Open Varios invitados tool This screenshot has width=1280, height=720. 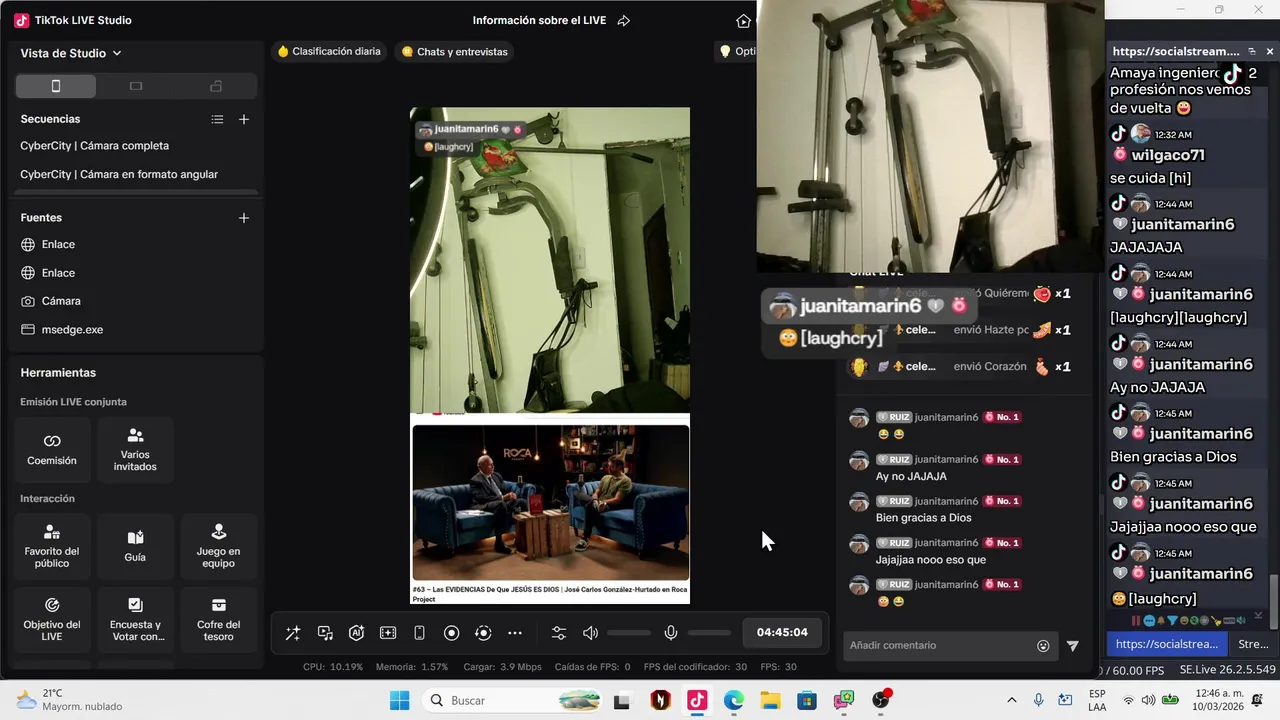[x=135, y=450]
